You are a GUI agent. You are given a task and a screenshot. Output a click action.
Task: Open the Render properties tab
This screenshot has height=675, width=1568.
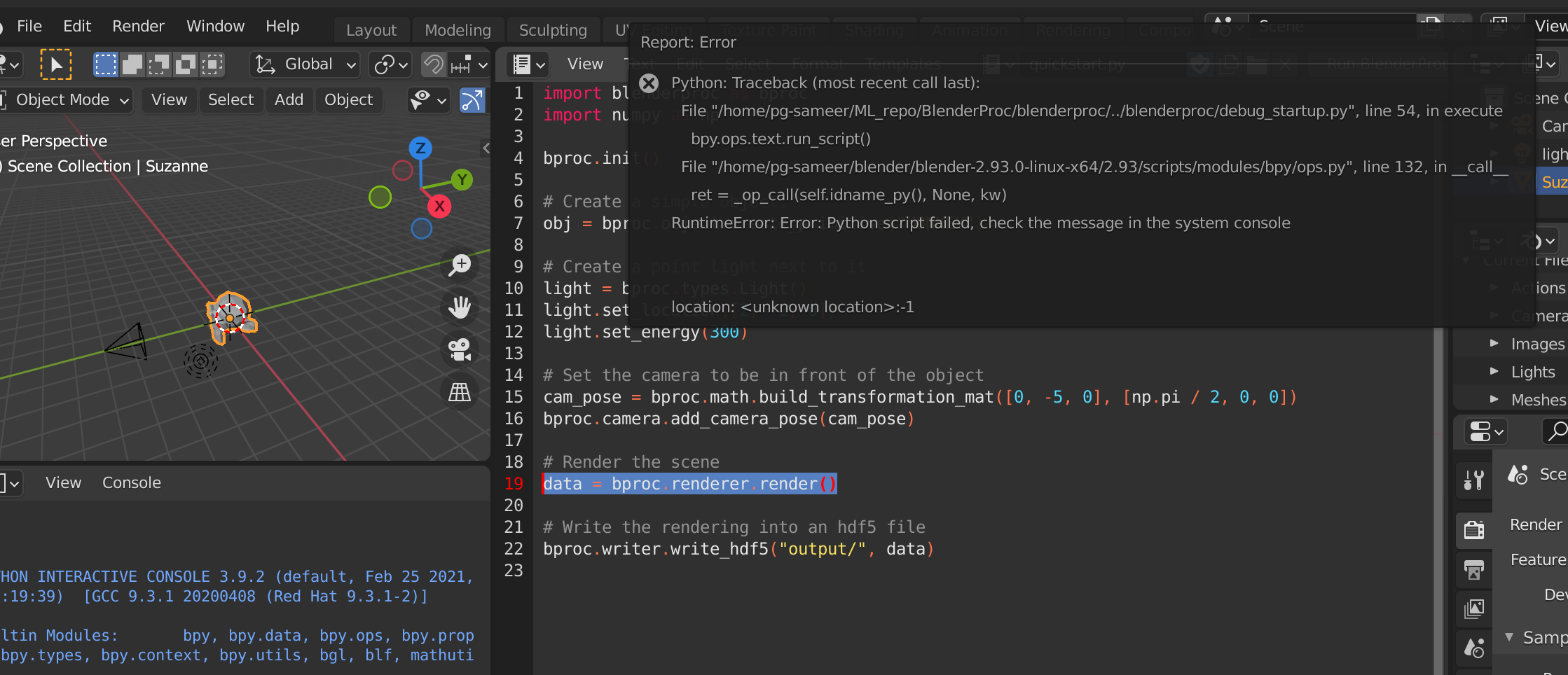pos(1473,530)
